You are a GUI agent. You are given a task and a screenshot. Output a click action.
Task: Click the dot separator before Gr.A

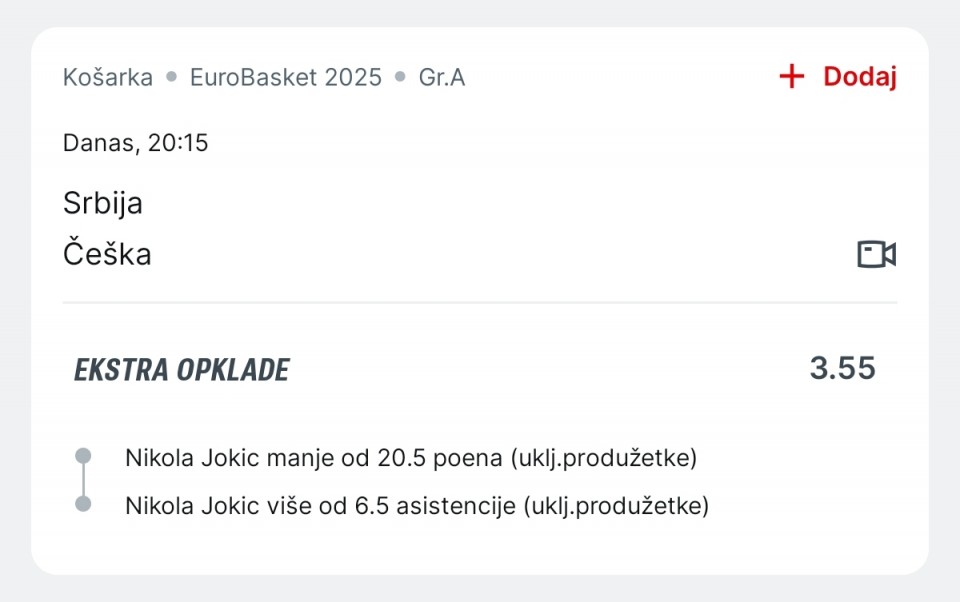pos(400,77)
